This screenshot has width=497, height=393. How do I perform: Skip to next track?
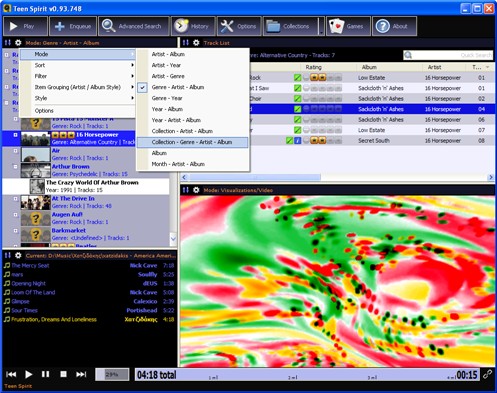point(81,374)
